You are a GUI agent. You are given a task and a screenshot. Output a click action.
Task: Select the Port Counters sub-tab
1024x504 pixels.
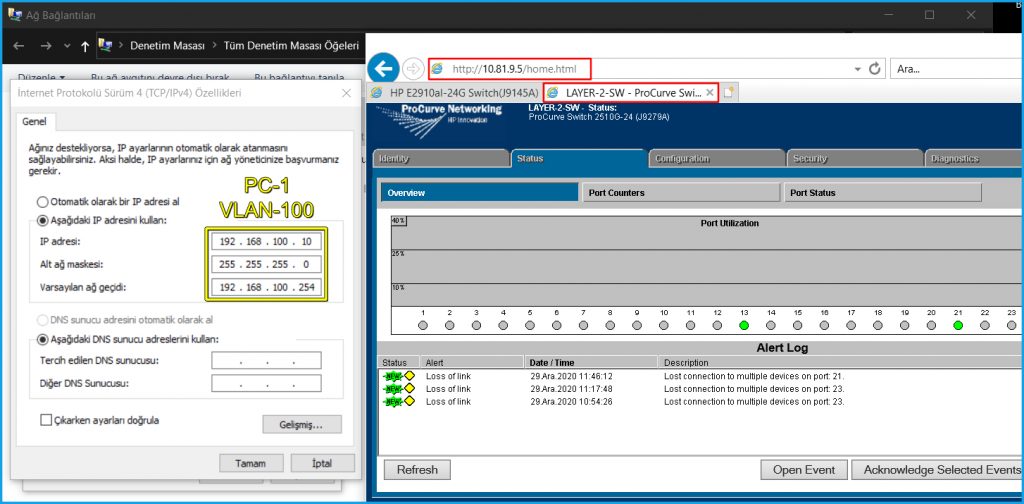coord(680,193)
